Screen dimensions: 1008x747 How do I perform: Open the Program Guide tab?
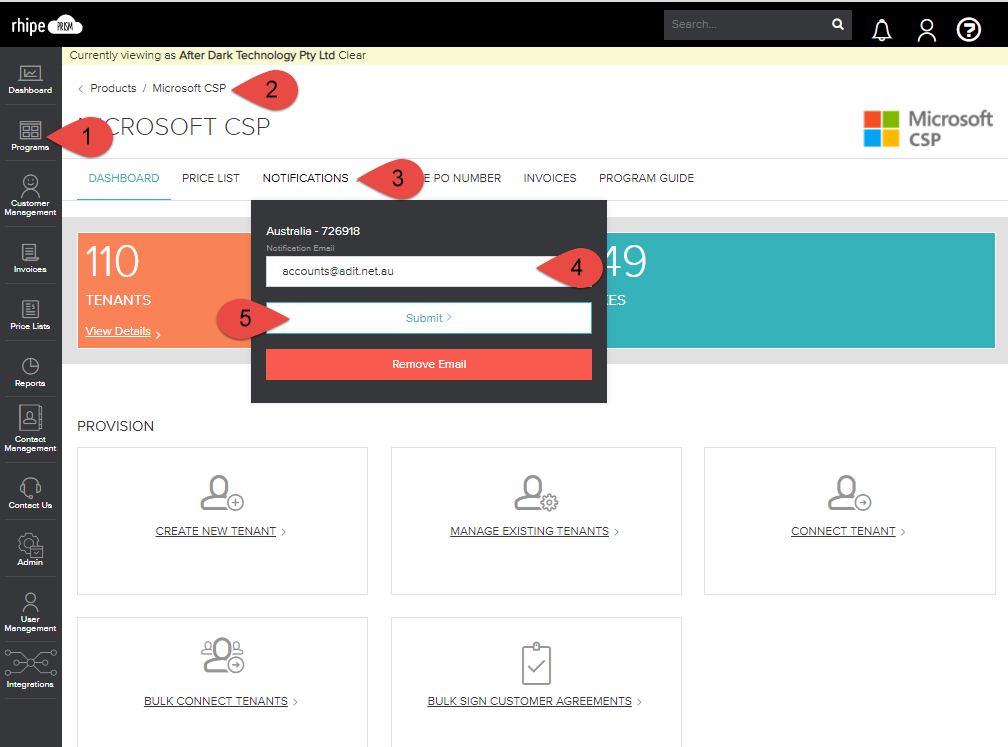(646, 178)
